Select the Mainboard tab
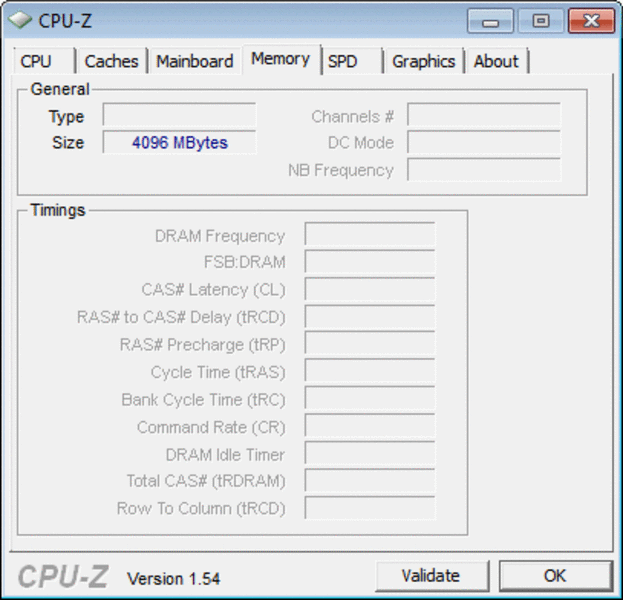 point(195,61)
